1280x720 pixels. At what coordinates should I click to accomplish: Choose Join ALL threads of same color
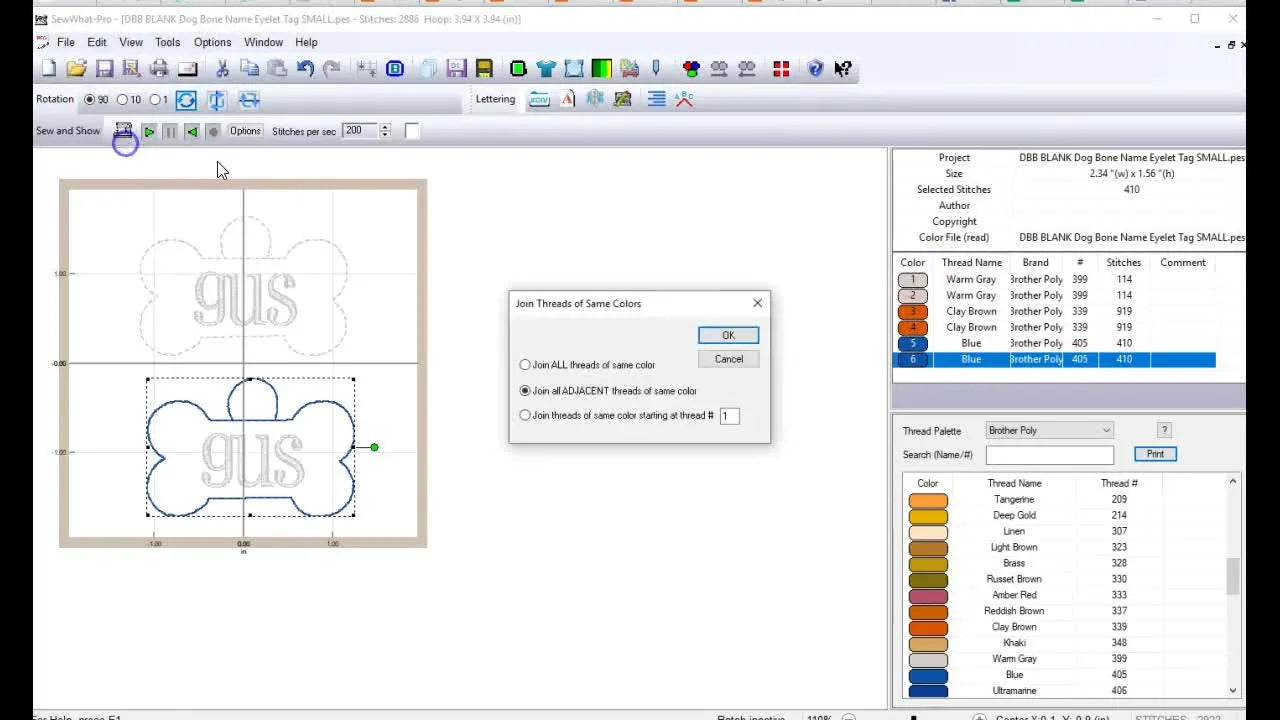tap(525, 365)
